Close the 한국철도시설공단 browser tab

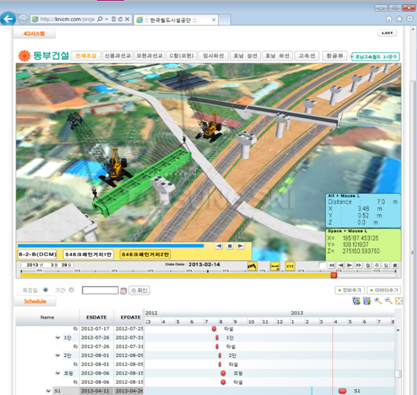(214, 20)
